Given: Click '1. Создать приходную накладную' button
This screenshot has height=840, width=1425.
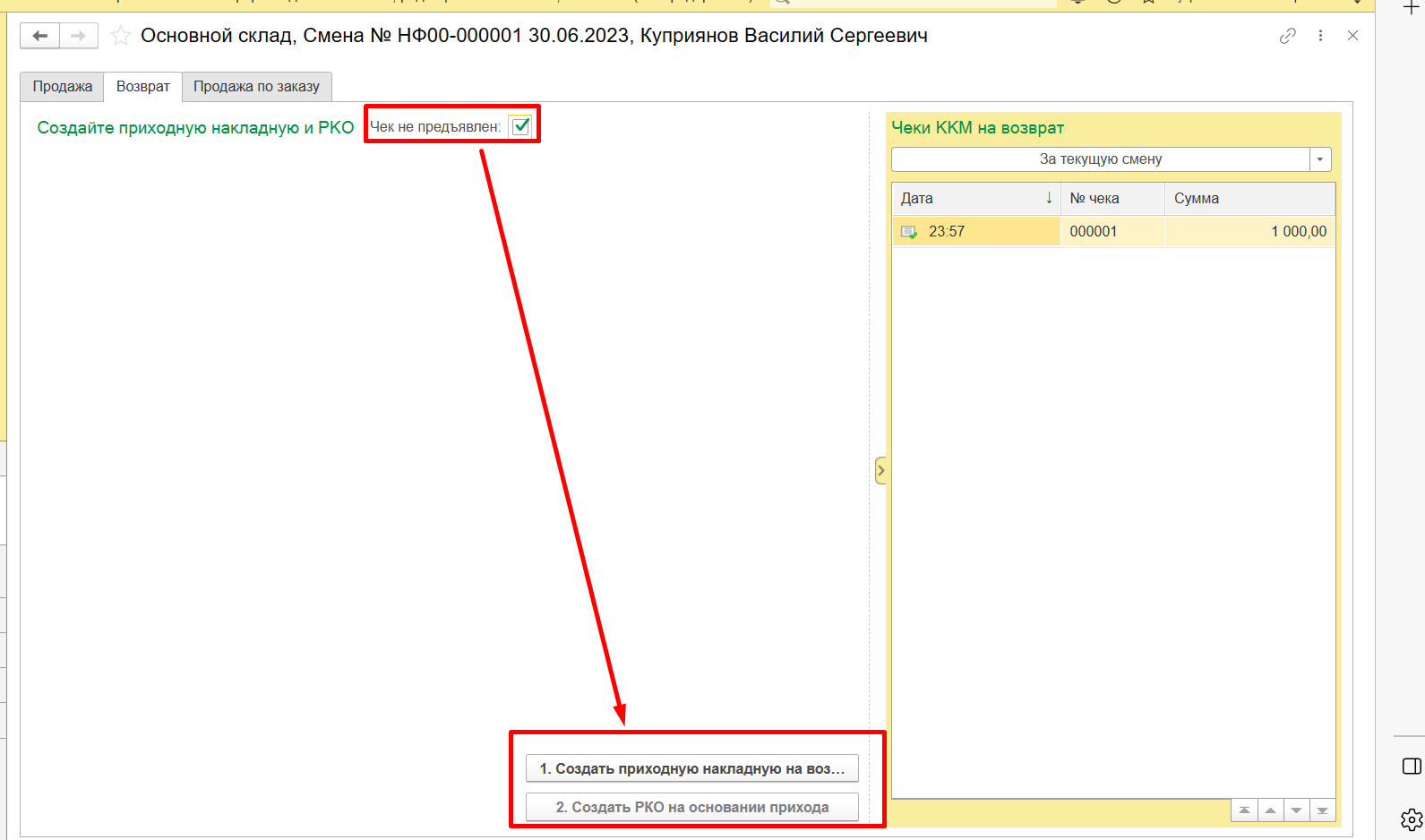Looking at the screenshot, I should pos(691,768).
